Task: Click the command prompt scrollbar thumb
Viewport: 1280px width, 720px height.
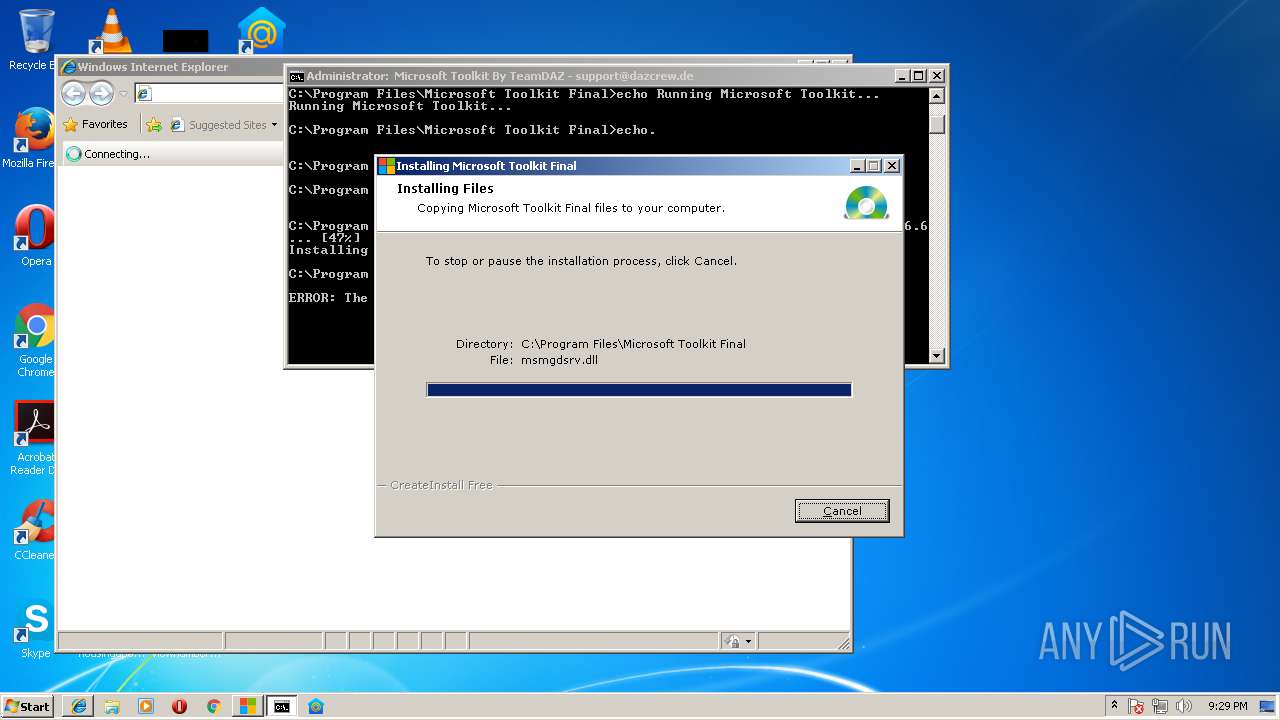Action: click(937, 123)
